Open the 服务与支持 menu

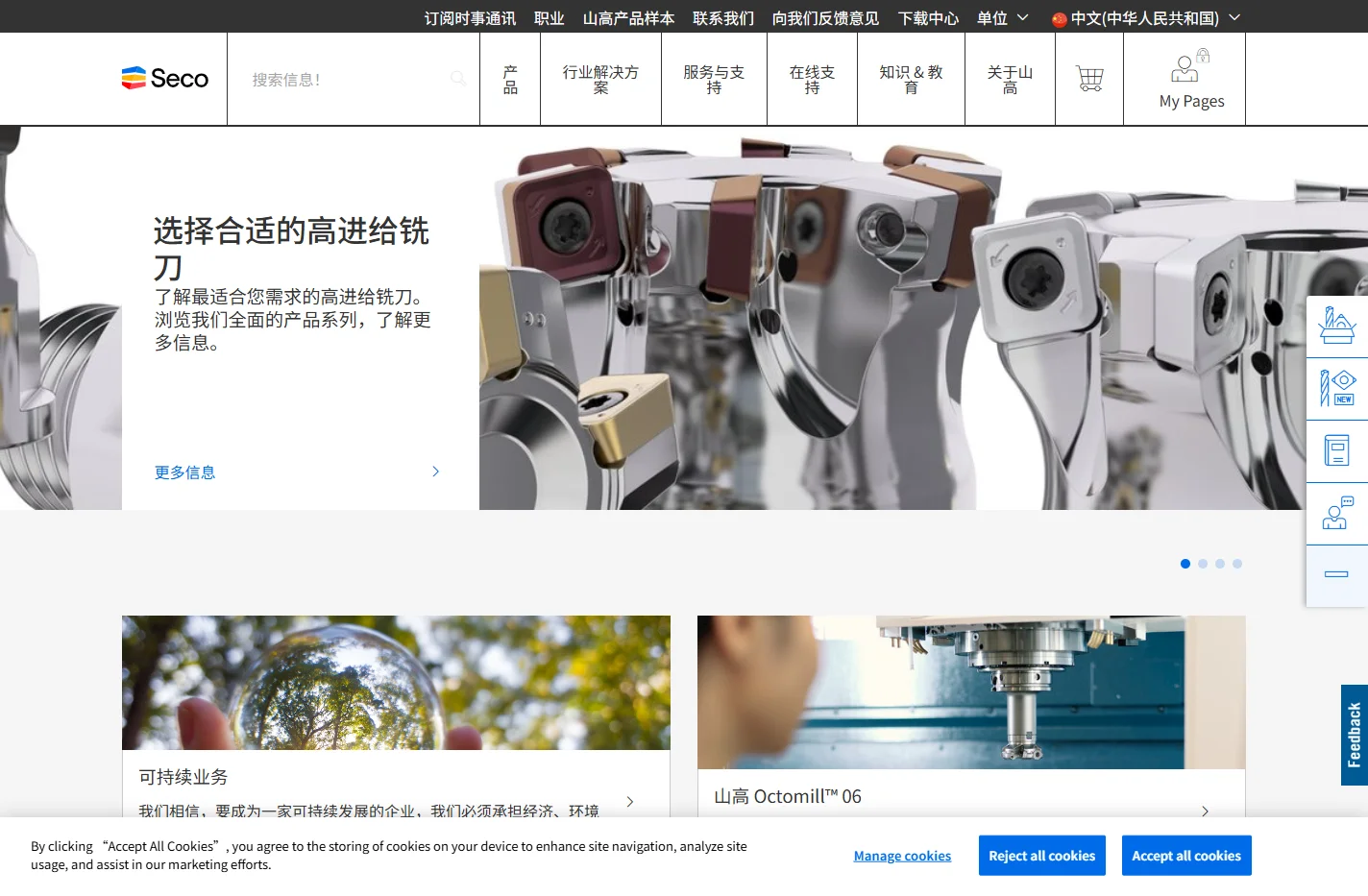[x=714, y=80]
